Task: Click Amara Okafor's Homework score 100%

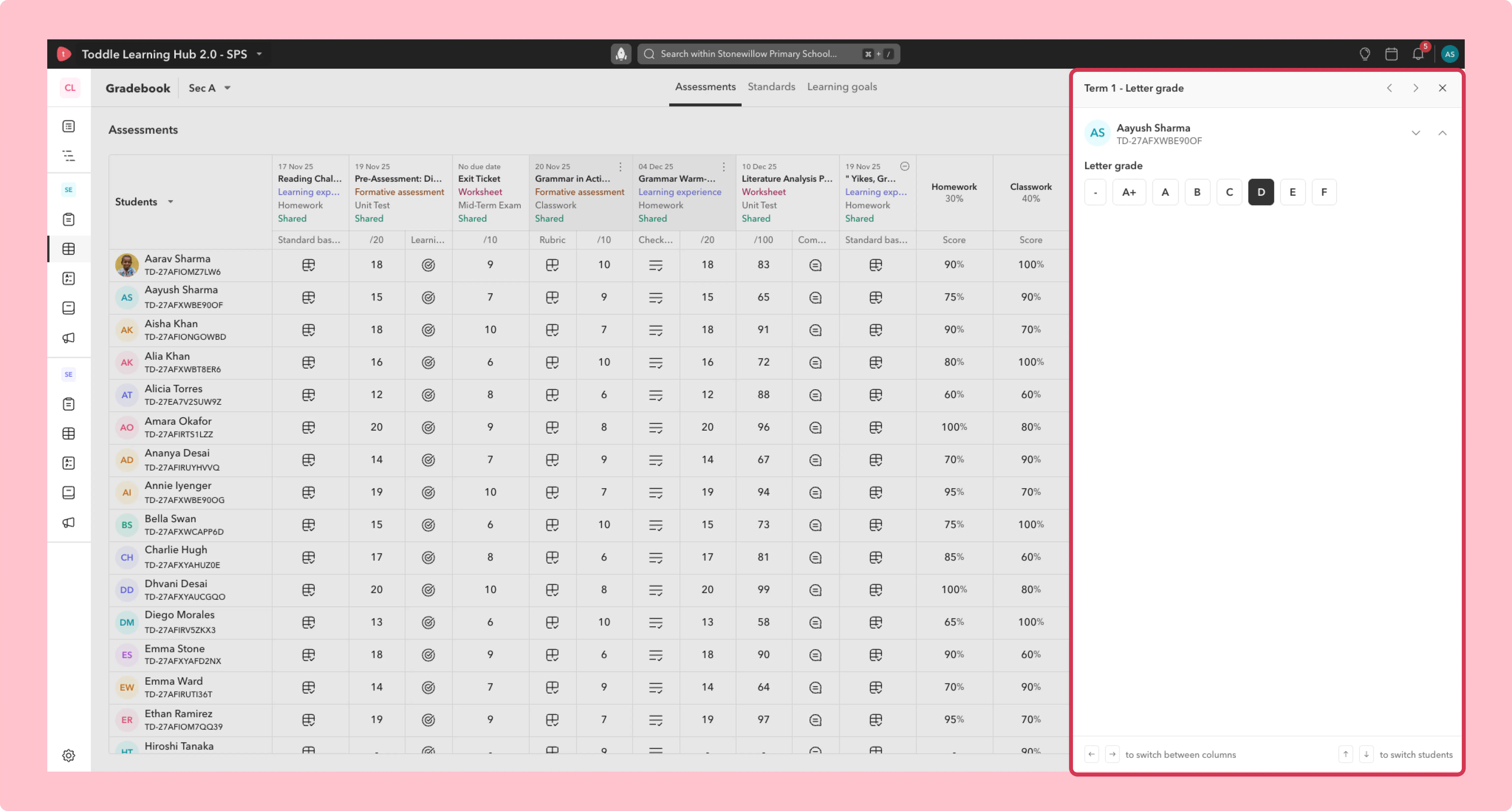Action: click(x=954, y=427)
